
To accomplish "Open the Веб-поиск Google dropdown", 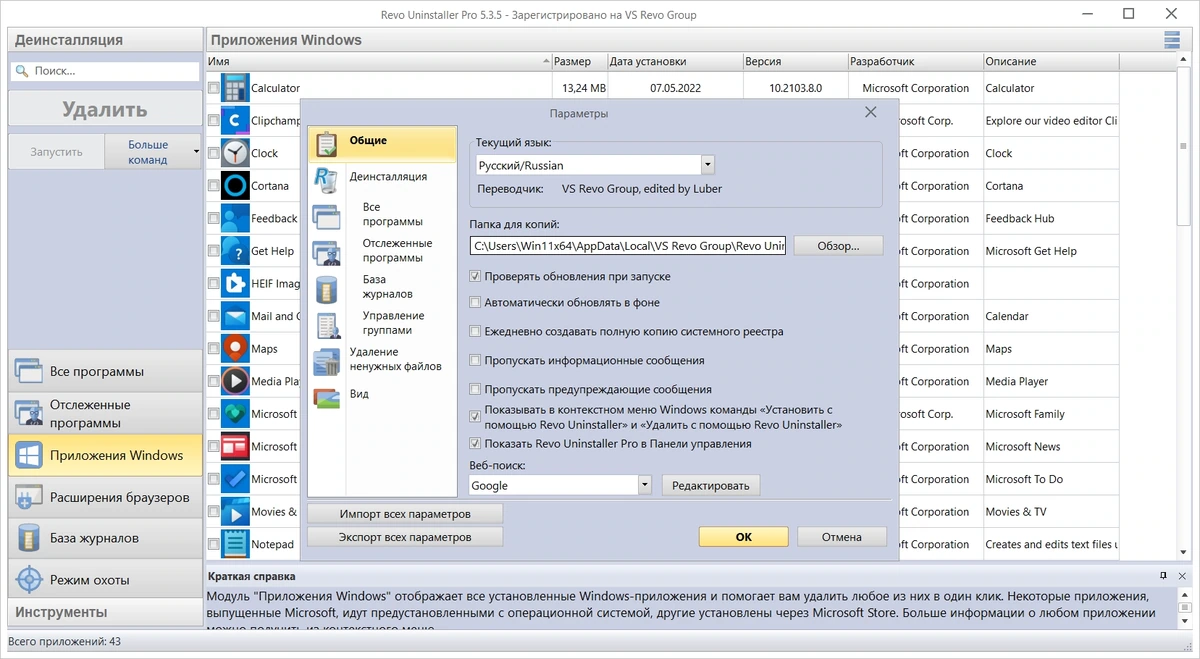I will (645, 485).
